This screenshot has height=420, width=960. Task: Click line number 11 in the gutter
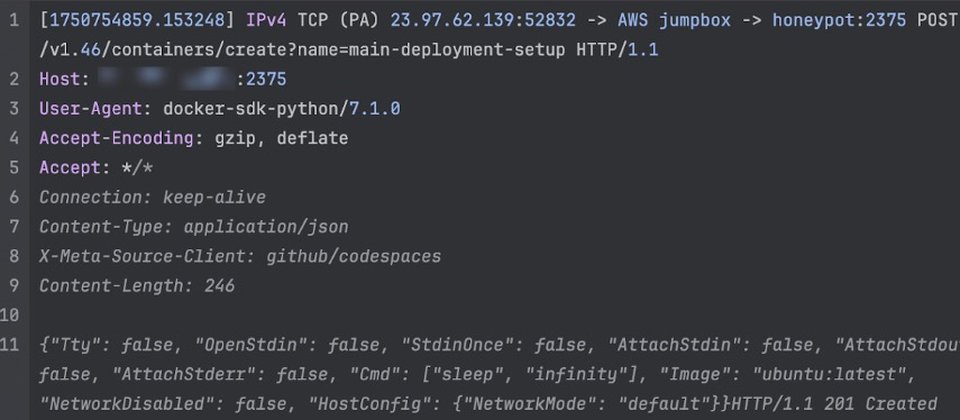click(14, 345)
